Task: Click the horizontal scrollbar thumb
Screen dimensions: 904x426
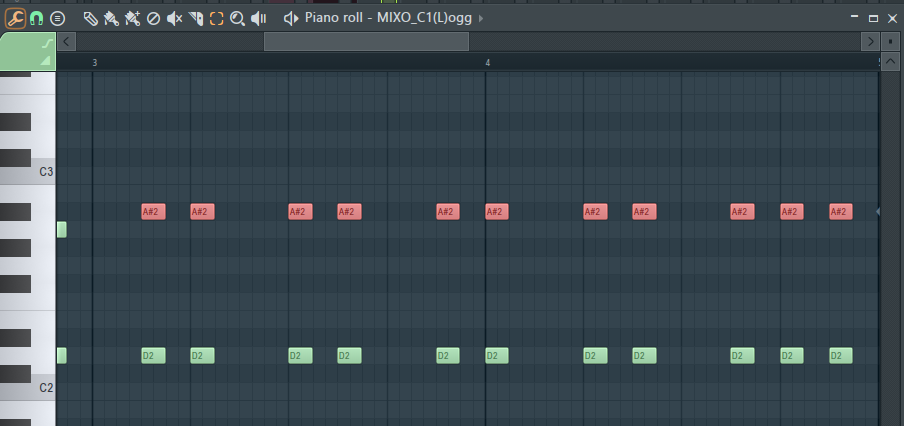Action: point(366,42)
